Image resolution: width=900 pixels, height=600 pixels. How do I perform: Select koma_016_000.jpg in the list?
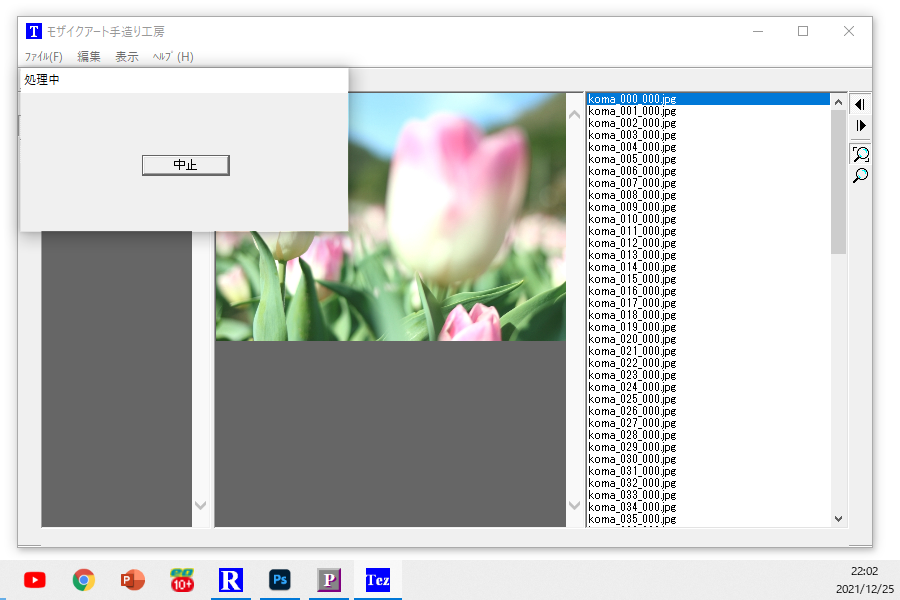[708, 291]
